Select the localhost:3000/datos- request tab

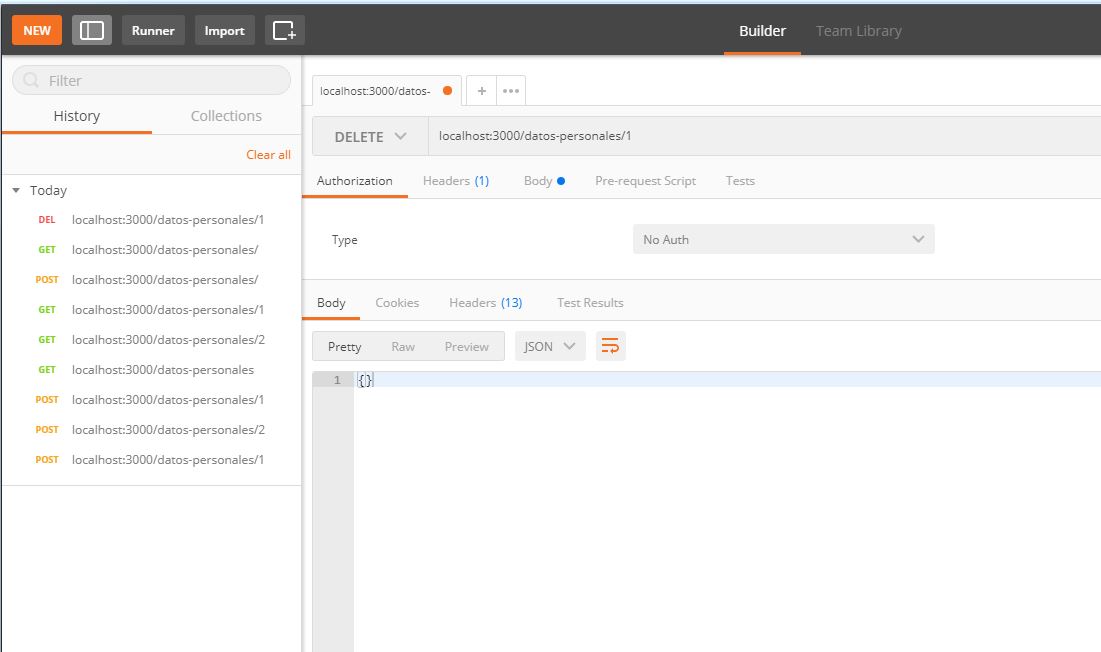(387, 91)
